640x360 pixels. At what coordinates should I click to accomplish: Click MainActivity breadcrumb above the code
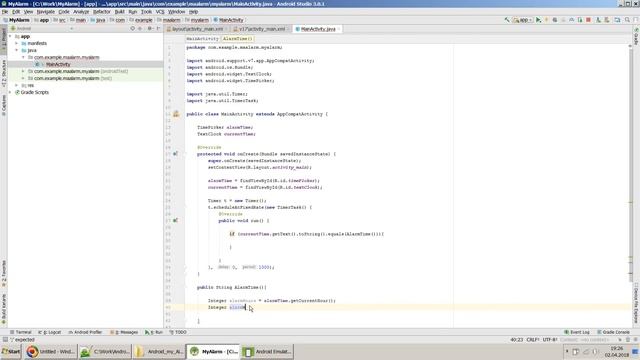(x=202, y=39)
